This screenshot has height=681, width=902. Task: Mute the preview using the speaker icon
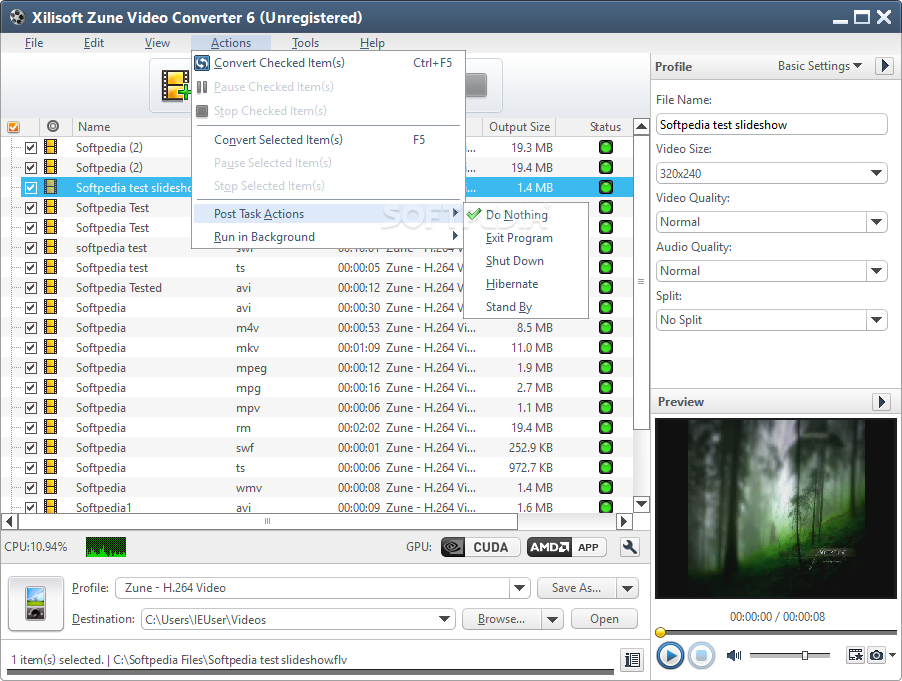point(734,655)
